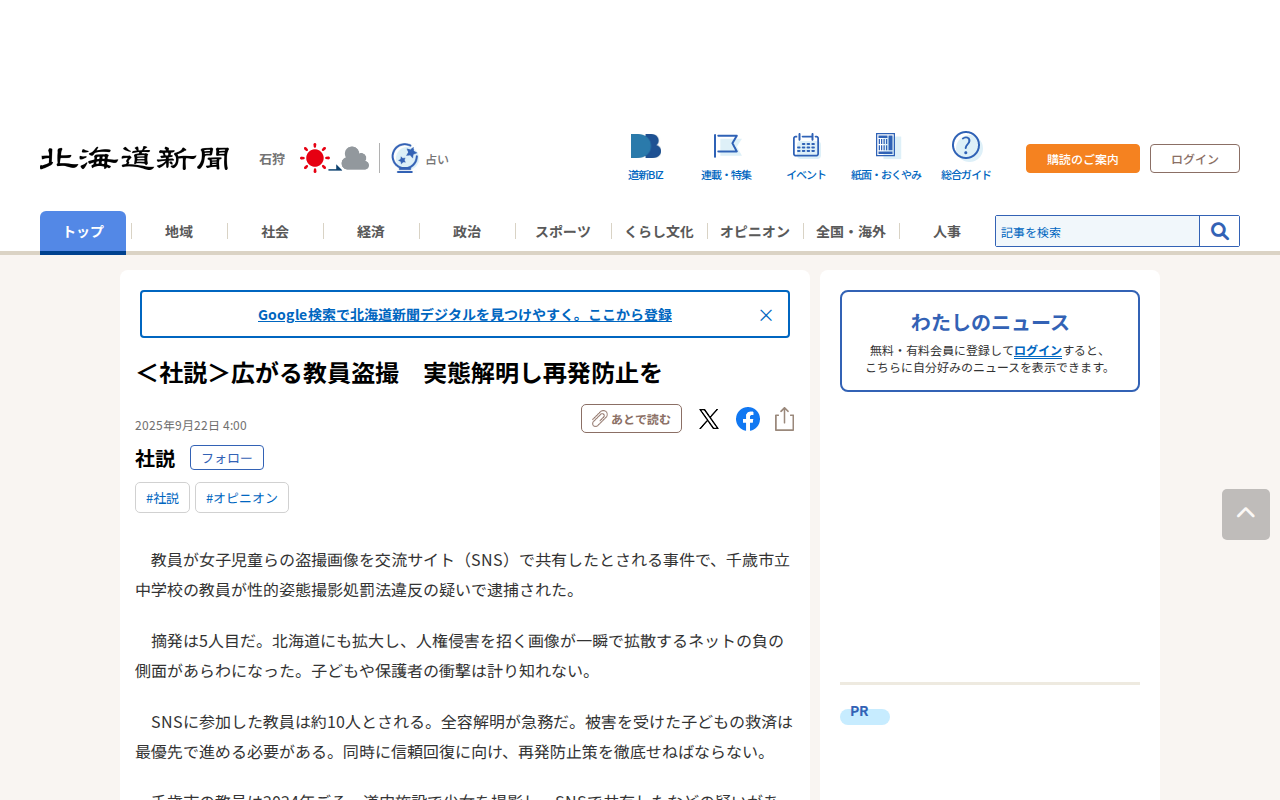
Task: Dismiss the Google検索 banner
Action: tap(766, 315)
